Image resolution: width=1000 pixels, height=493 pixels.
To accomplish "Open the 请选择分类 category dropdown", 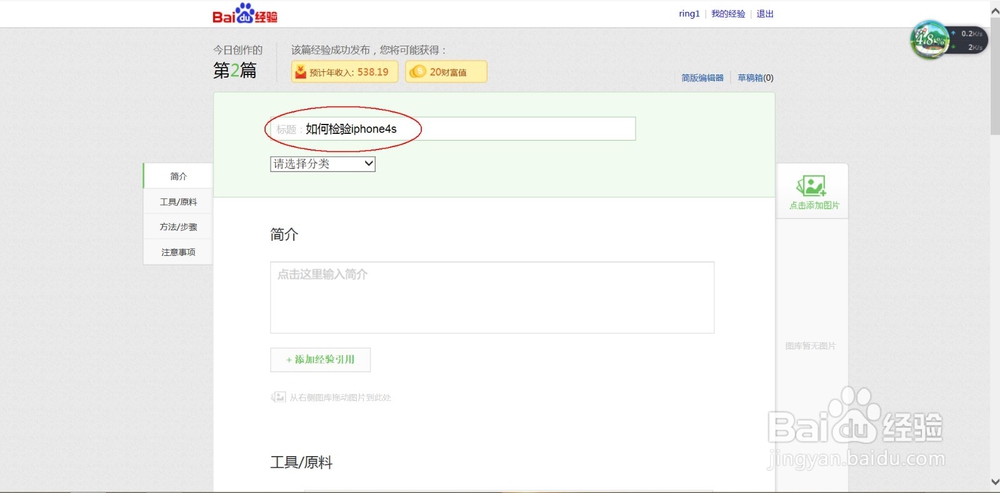I will [x=323, y=164].
